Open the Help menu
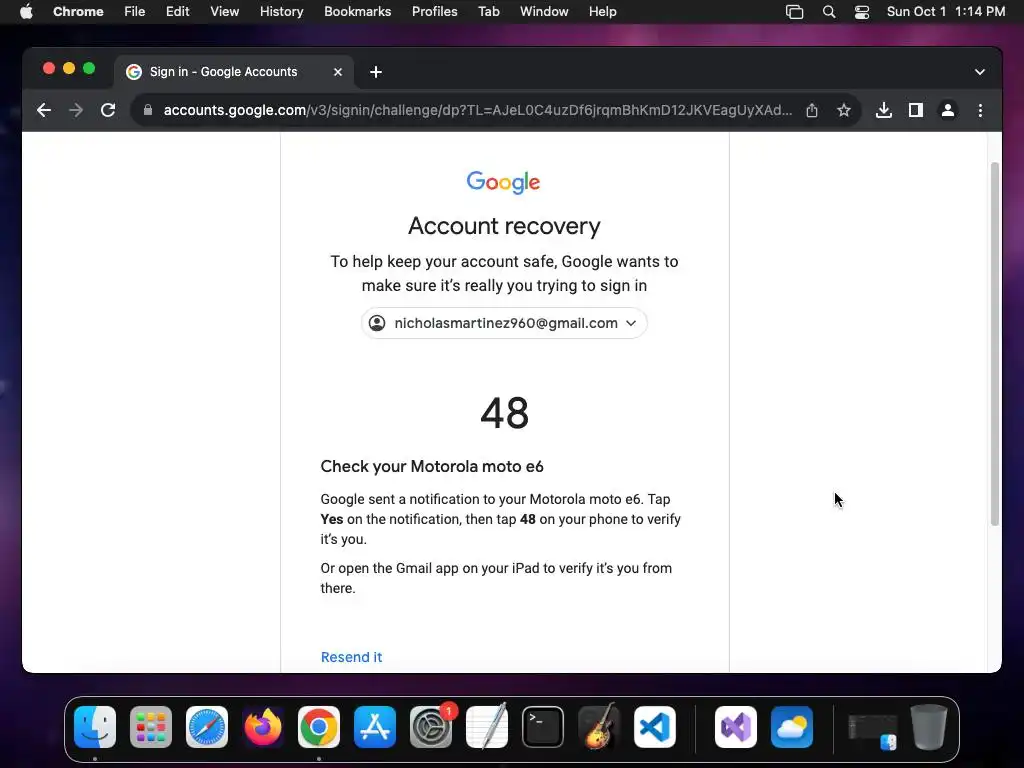The height and width of the screenshot is (768, 1024). click(x=602, y=12)
